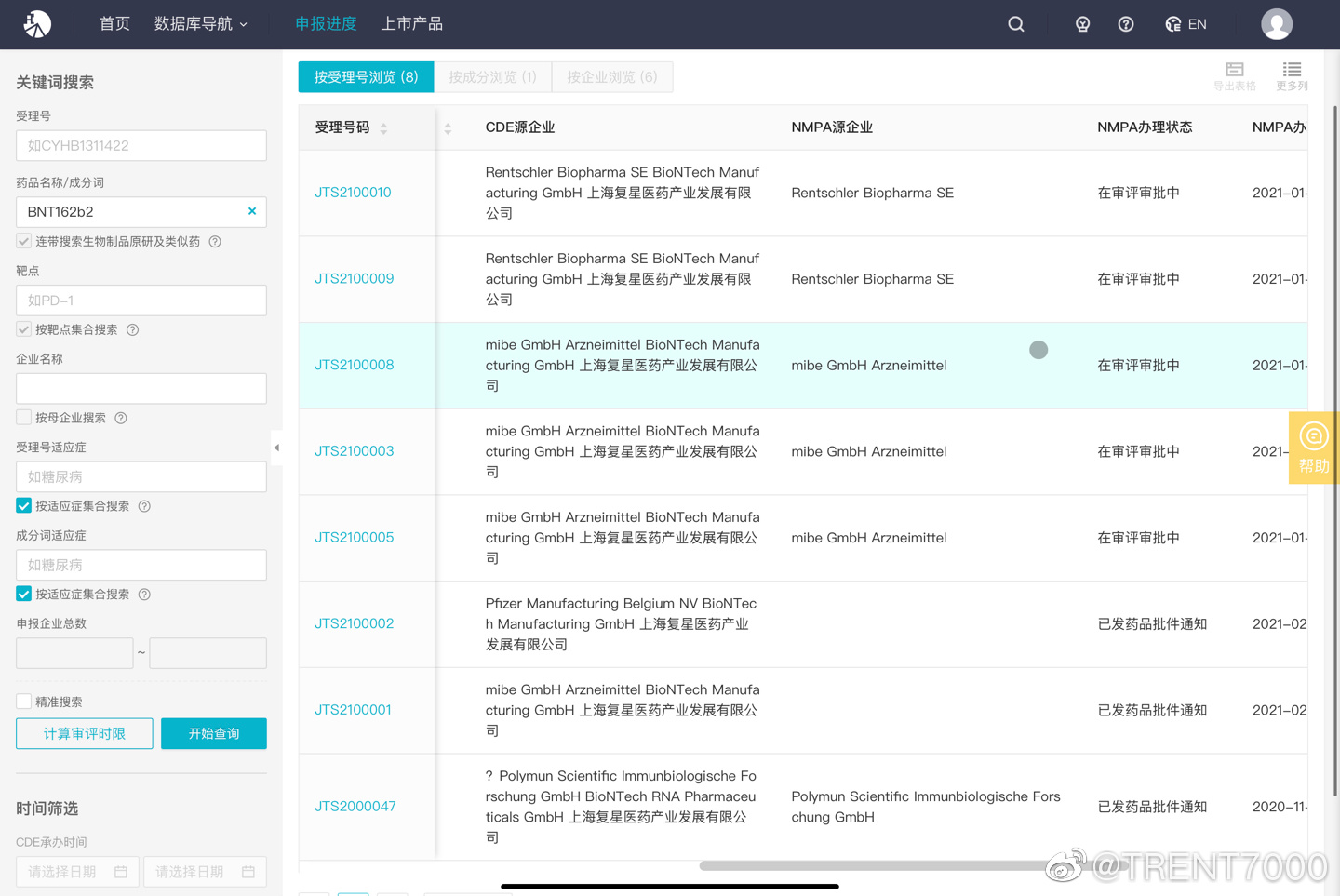Enable 按母企业搜索 checkbox

coord(24,417)
